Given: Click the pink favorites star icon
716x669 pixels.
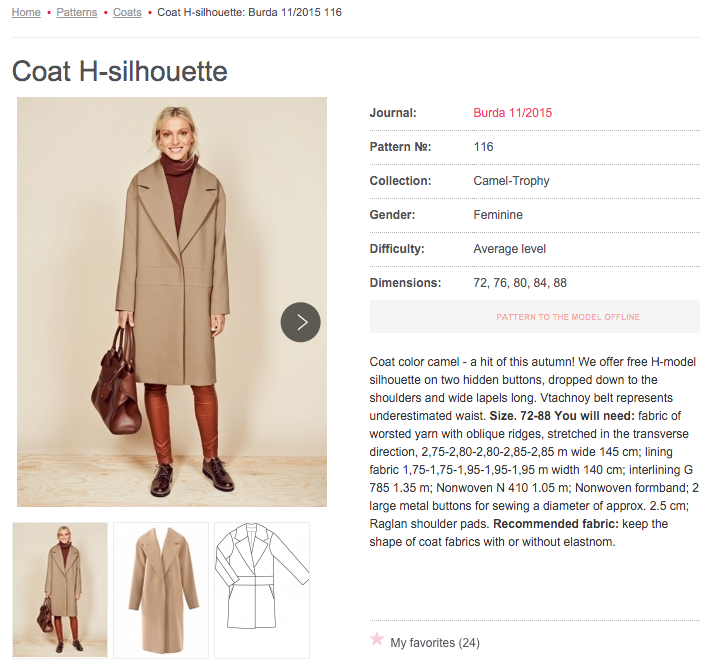Looking at the screenshot, I should point(377,639).
